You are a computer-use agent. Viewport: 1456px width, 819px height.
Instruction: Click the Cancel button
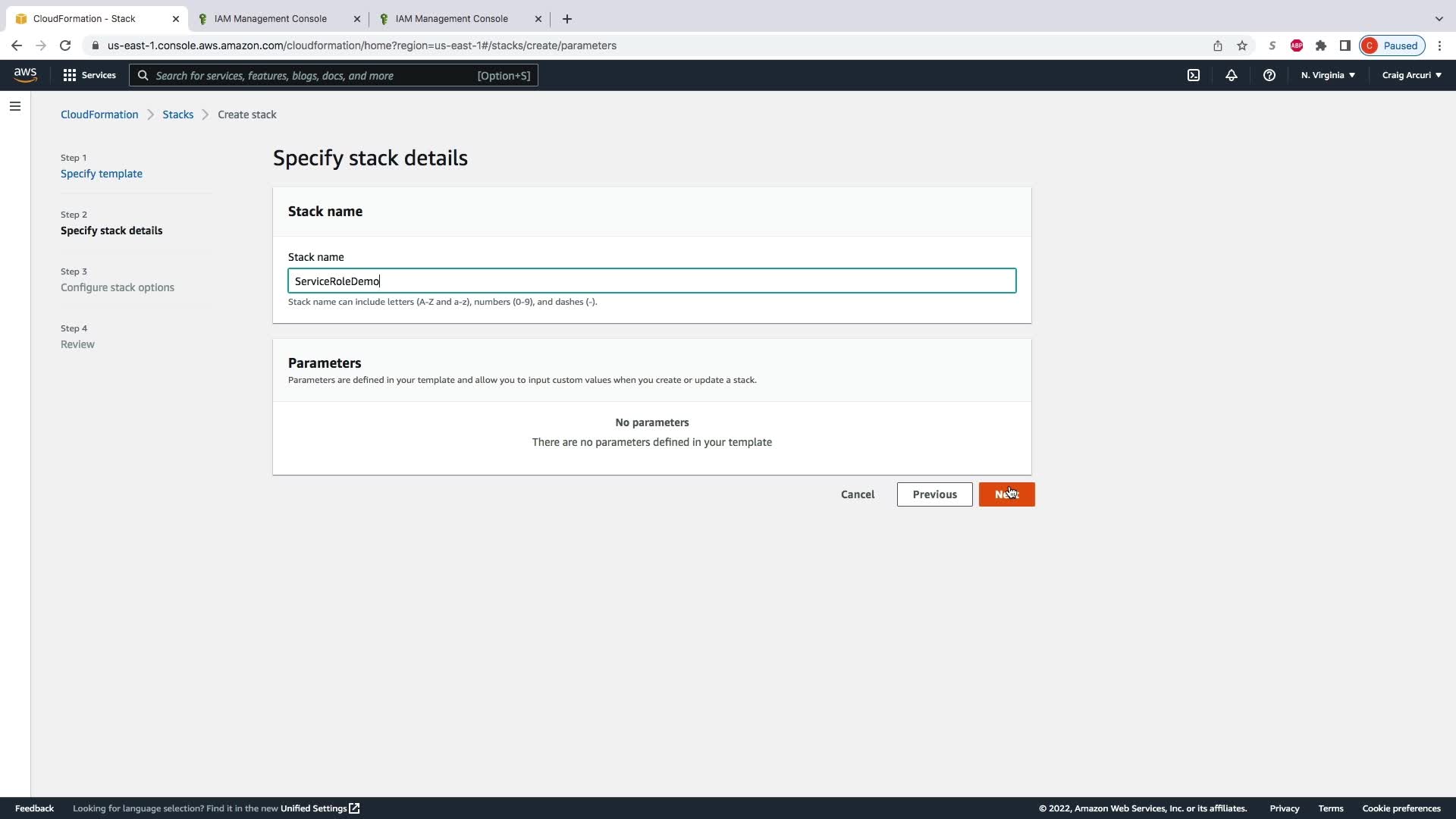[858, 494]
